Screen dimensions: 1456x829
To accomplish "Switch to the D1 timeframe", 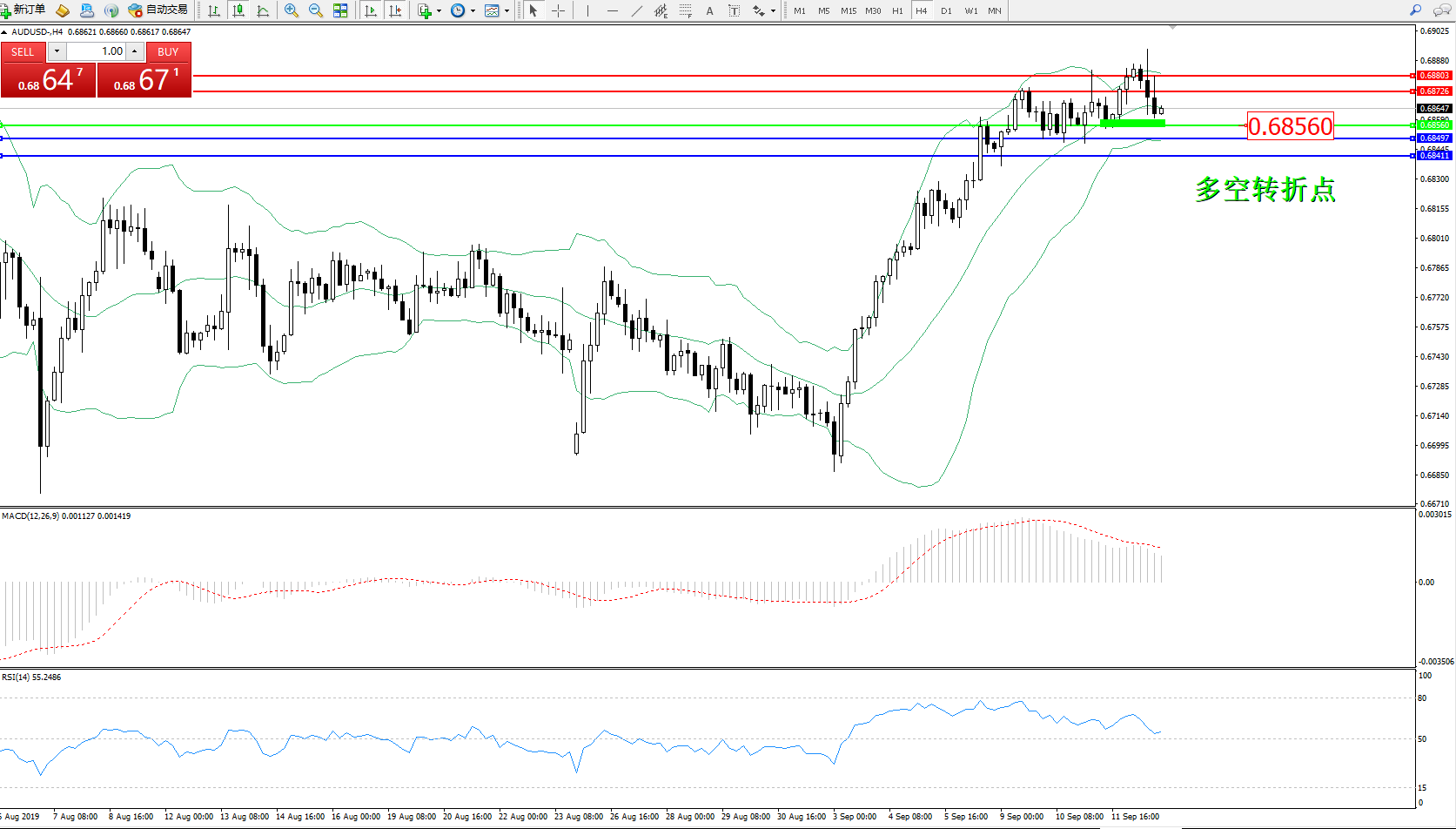I will click(946, 10).
